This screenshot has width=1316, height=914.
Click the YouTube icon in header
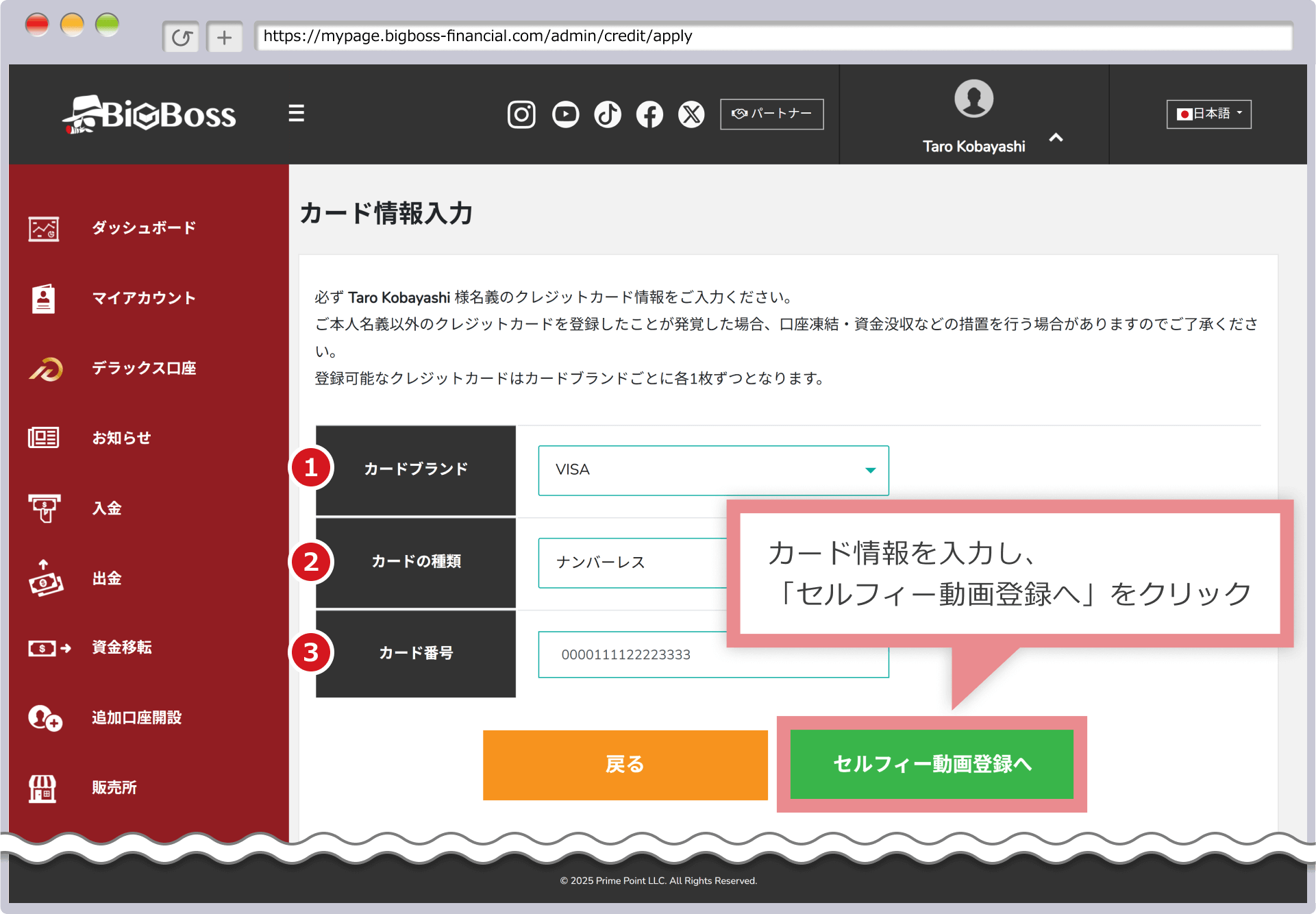pyautogui.click(x=565, y=114)
